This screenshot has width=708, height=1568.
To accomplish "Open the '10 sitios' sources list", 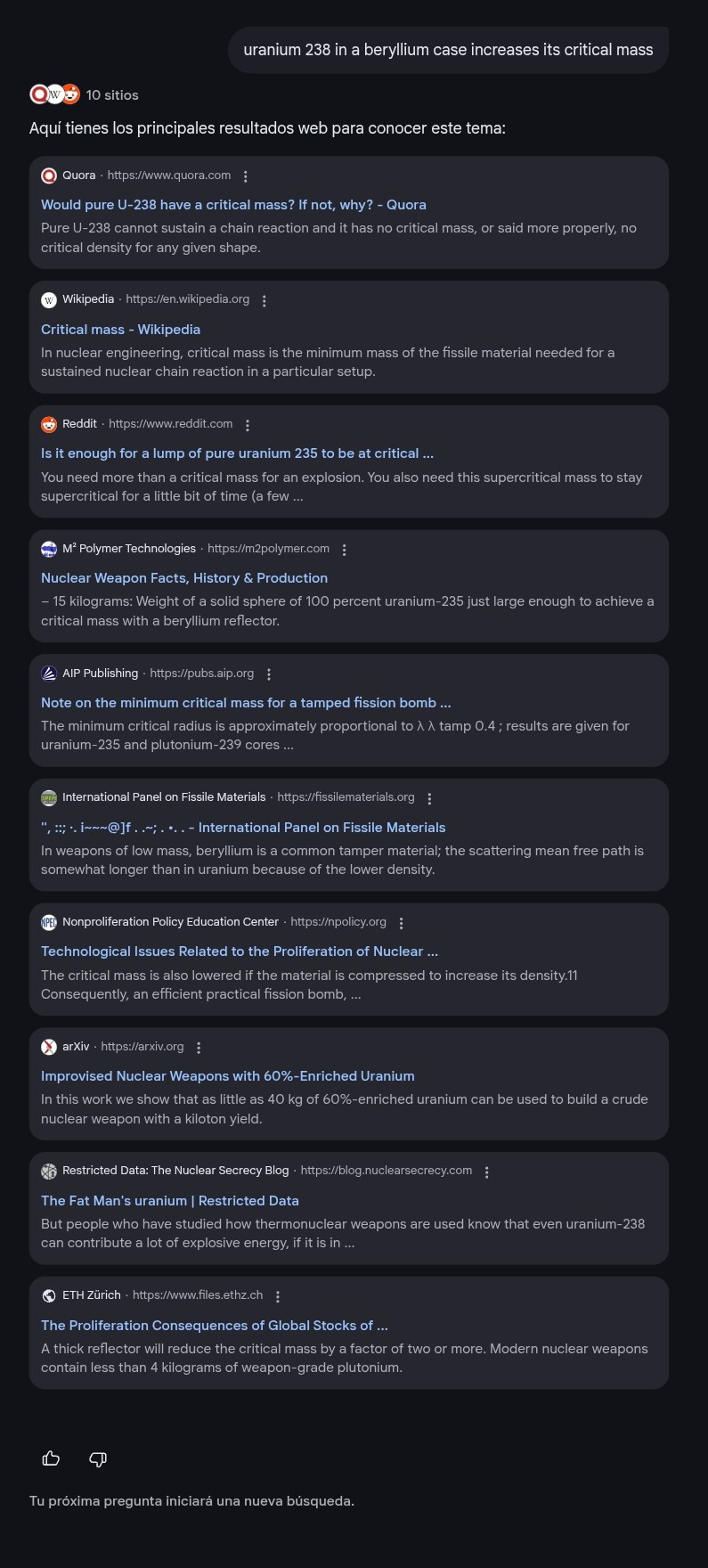I will click(111, 94).
